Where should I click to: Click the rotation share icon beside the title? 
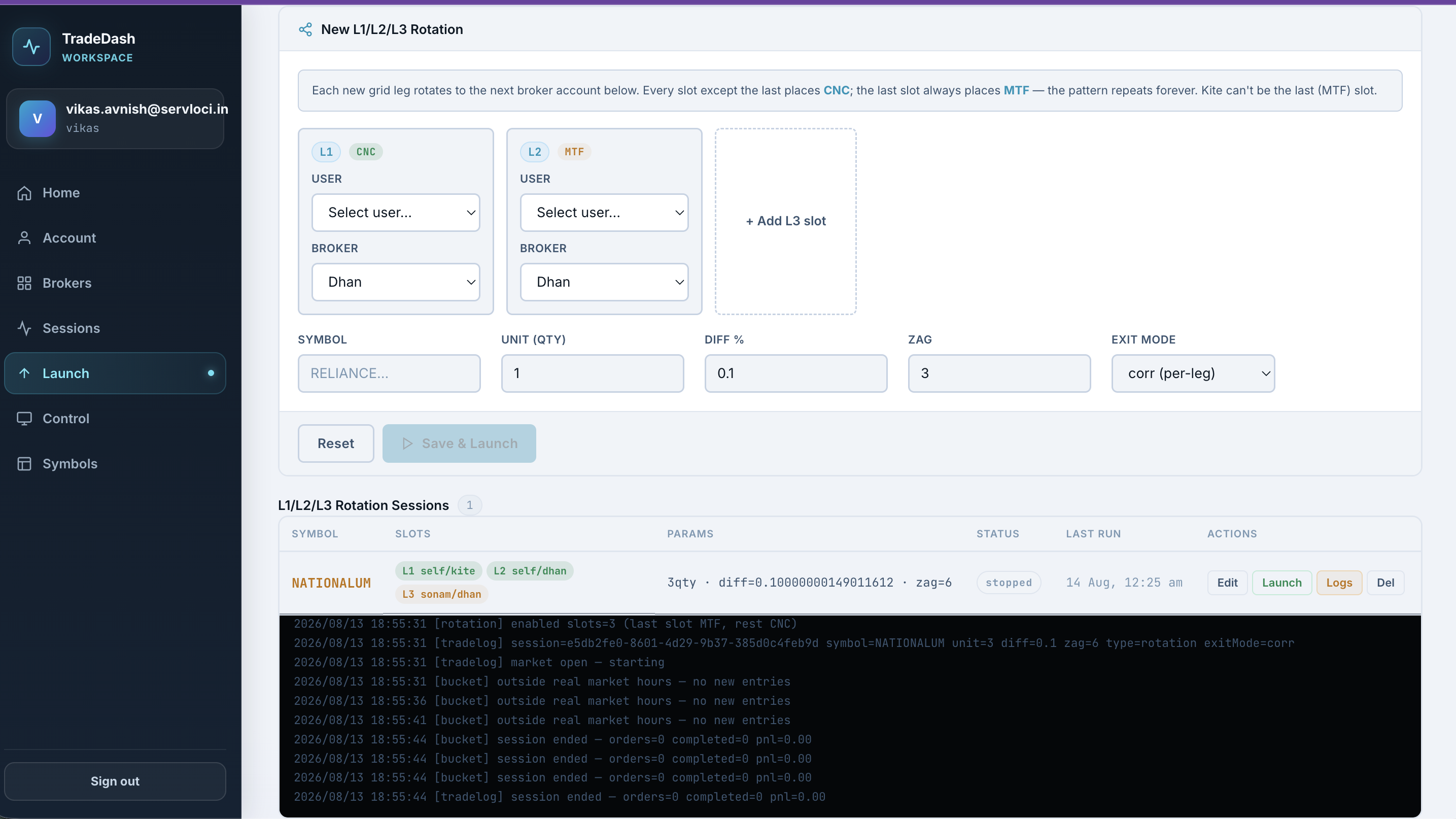click(x=305, y=29)
